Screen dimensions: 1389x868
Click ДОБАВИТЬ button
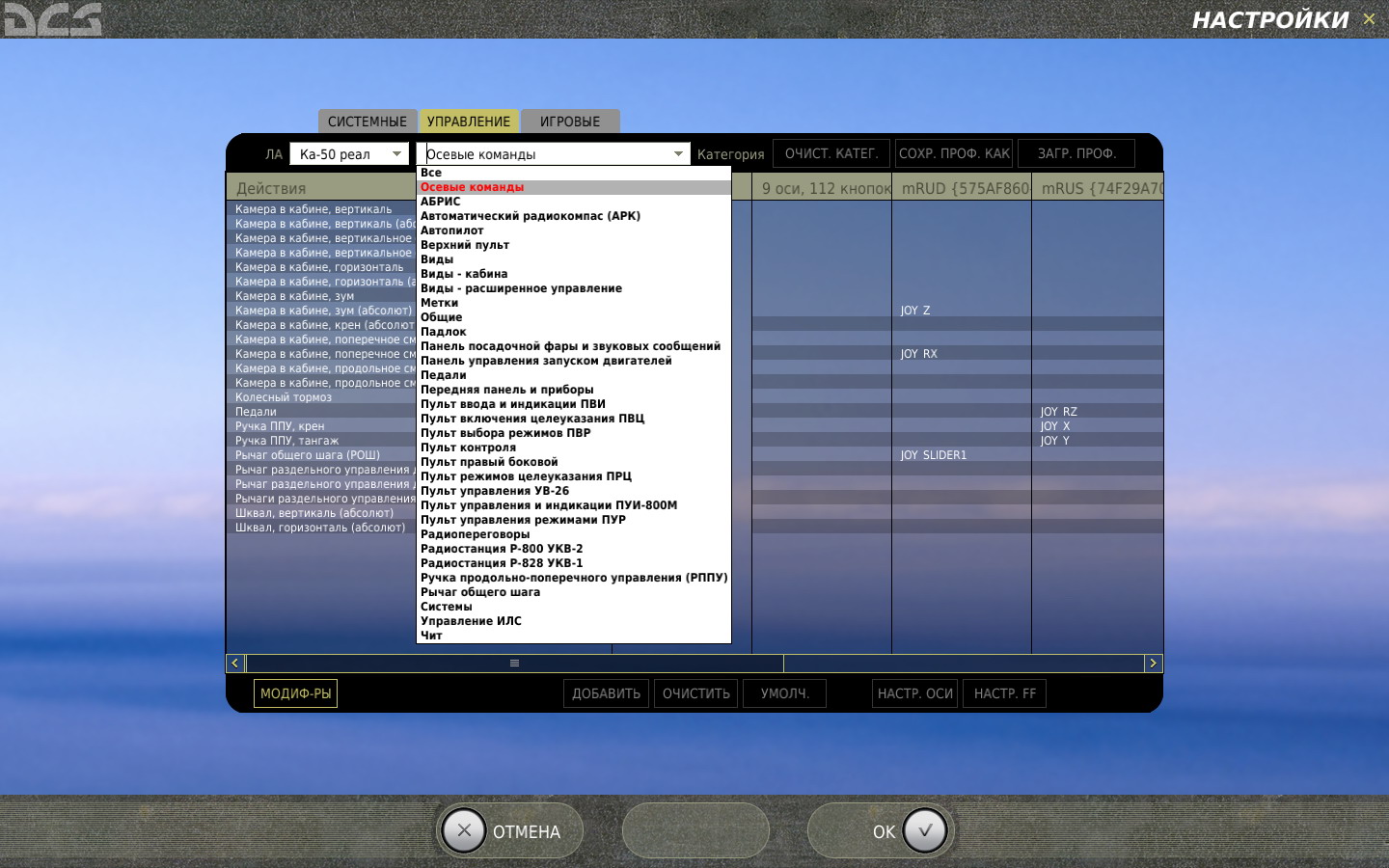[x=606, y=693]
